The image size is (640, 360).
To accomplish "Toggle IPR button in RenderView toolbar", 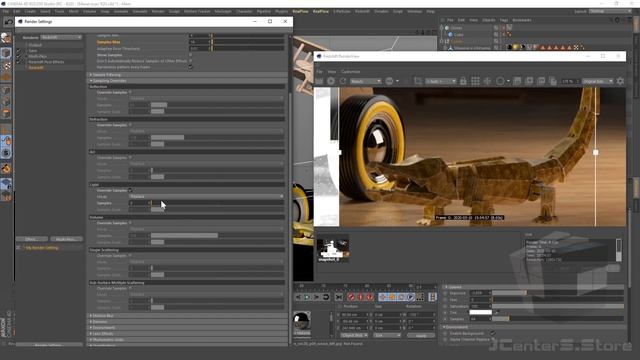I will pos(331,81).
